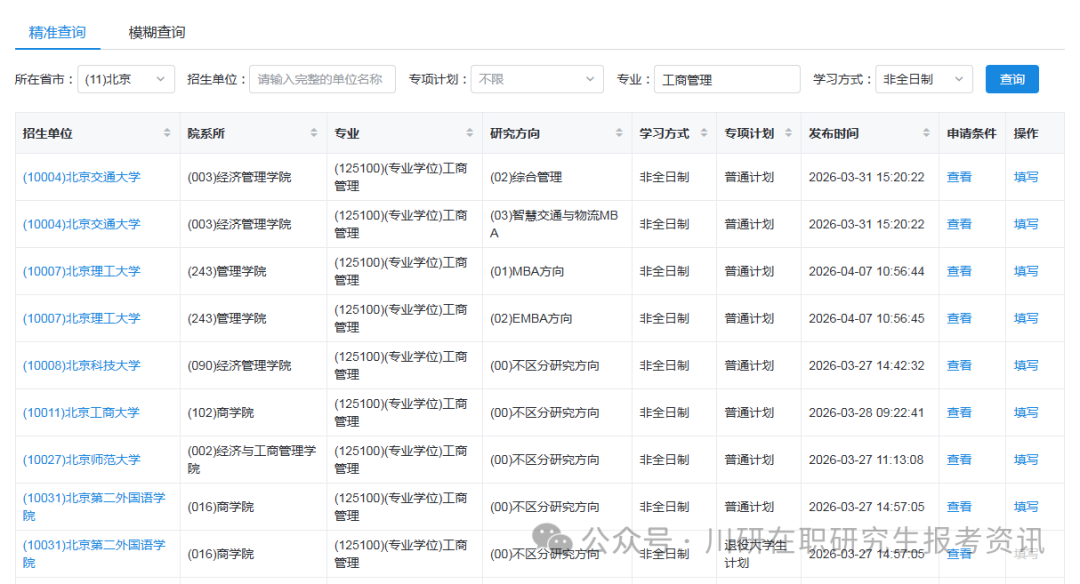The image size is (1080, 584).
Task: Select the 精准查询 tab
Action: pyautogui.click(x=57, y=32)
